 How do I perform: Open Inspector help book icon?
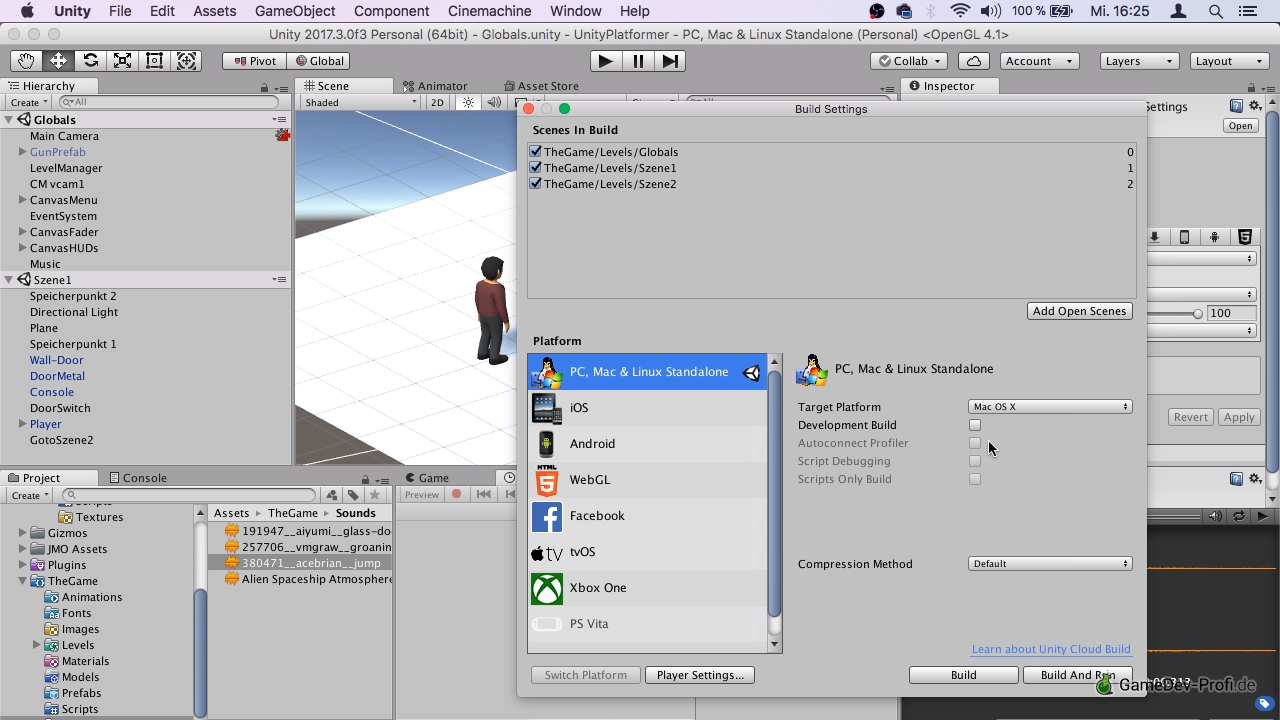coord(1236,106)
